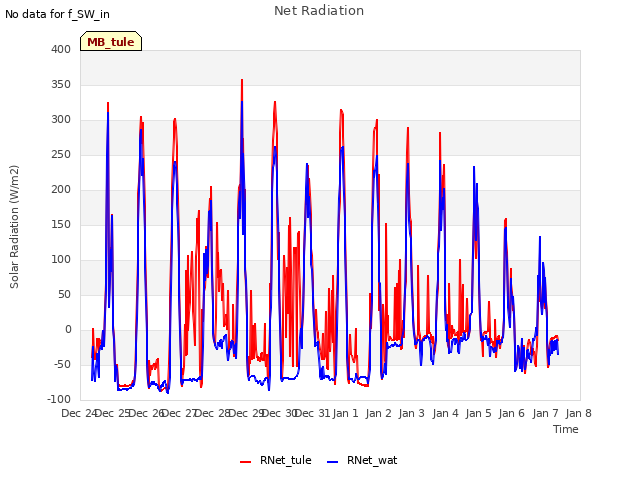
Task: Click the 'No data for f_SW_in' message
Action: pyautogui.click(x=57, y=14)
